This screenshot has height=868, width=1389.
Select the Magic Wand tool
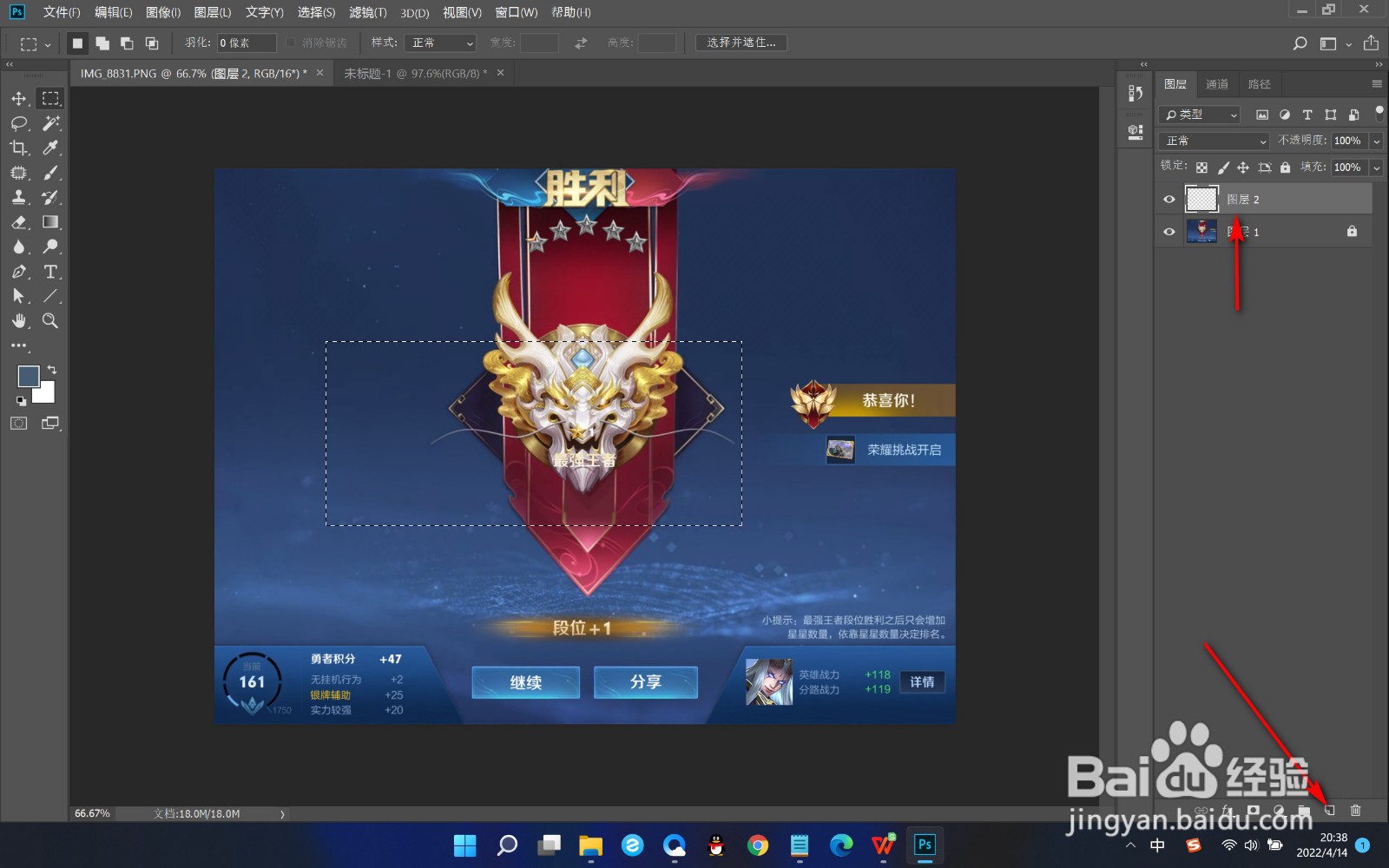[x=51, y=123]
